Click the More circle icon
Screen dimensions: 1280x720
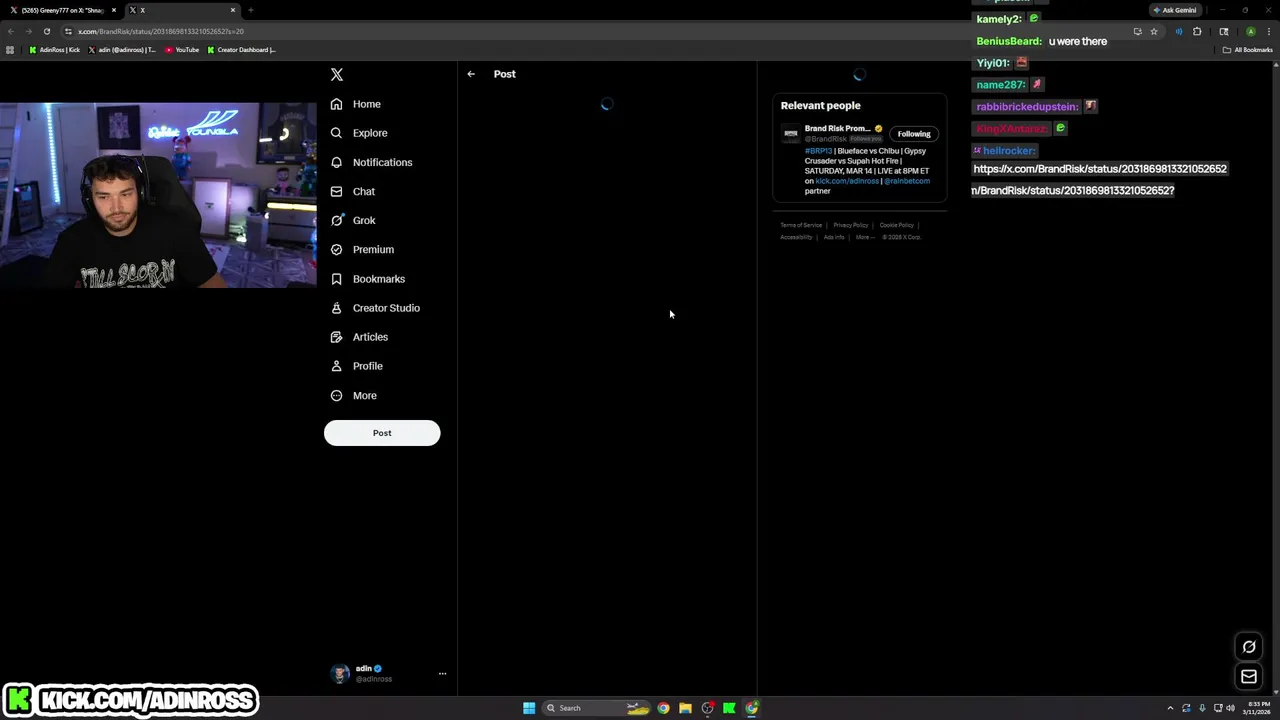pyautogui.click(x=336, y=395)
